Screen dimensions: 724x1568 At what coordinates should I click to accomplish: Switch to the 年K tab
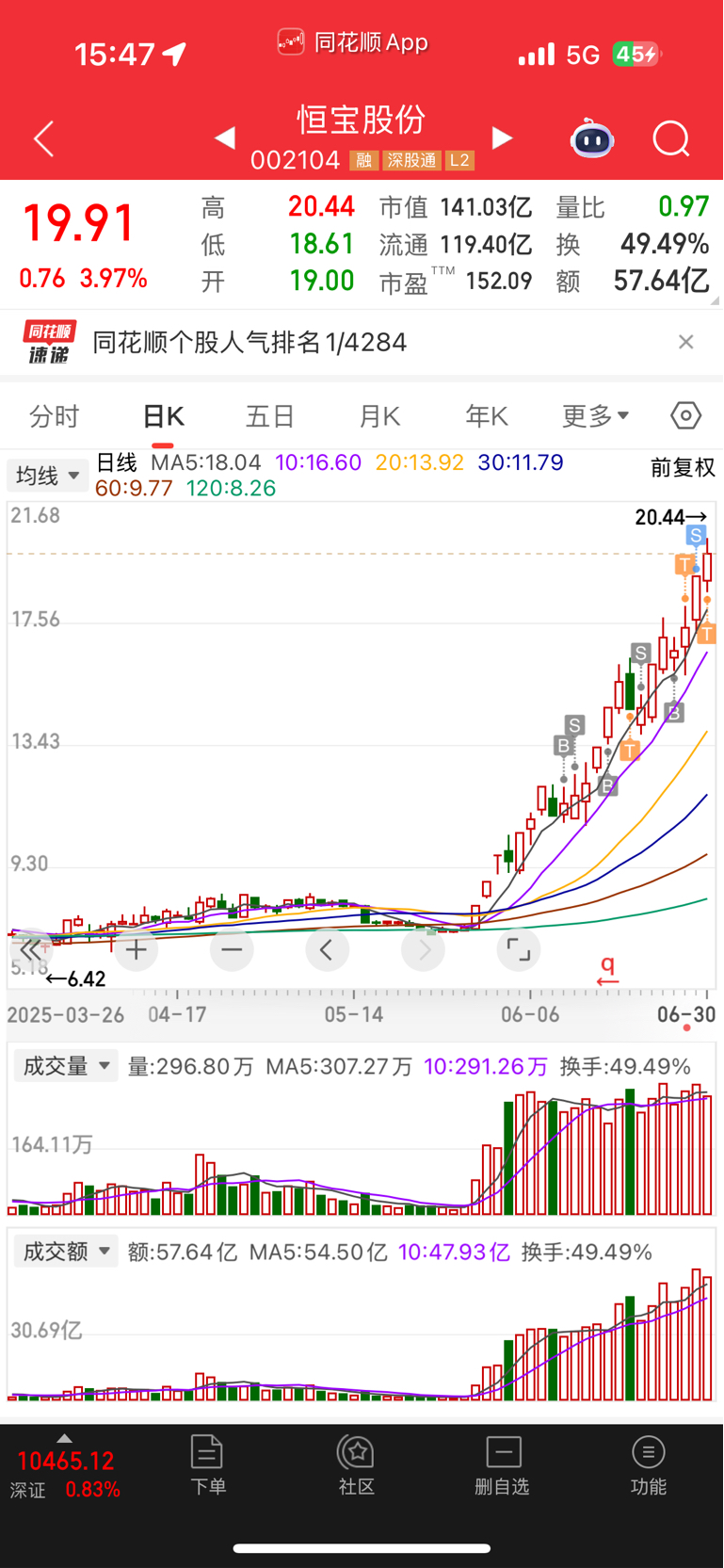[x=487, y=416]
